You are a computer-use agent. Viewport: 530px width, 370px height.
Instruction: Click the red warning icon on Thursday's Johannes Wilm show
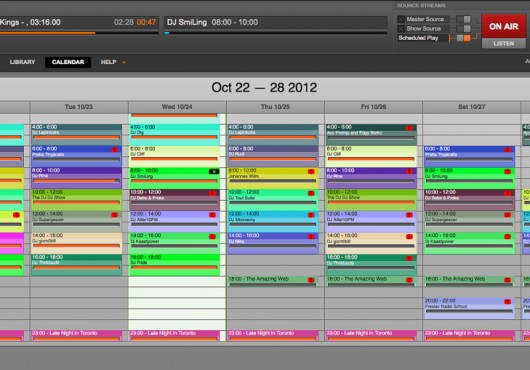pyautogui.click(x=311, y=171)
